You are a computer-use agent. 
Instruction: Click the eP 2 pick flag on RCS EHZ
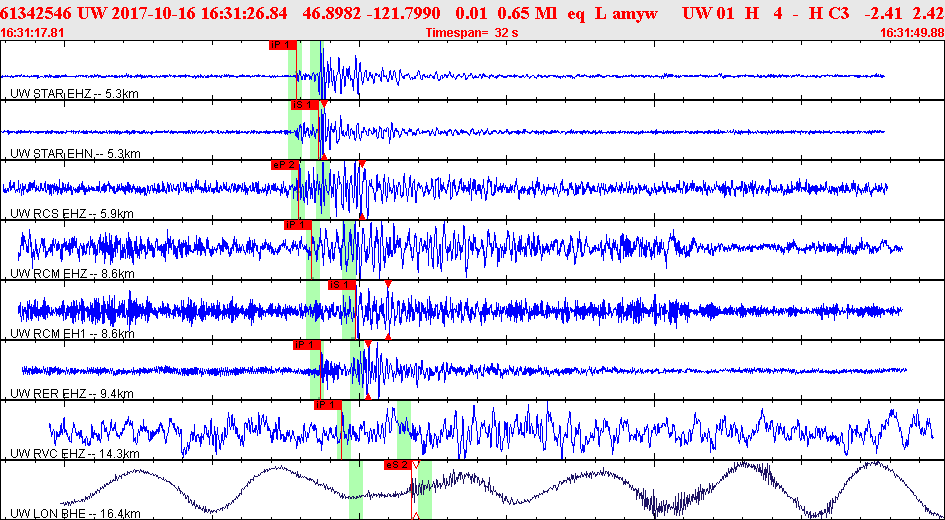pyautogui.click(x=284, y=165)
